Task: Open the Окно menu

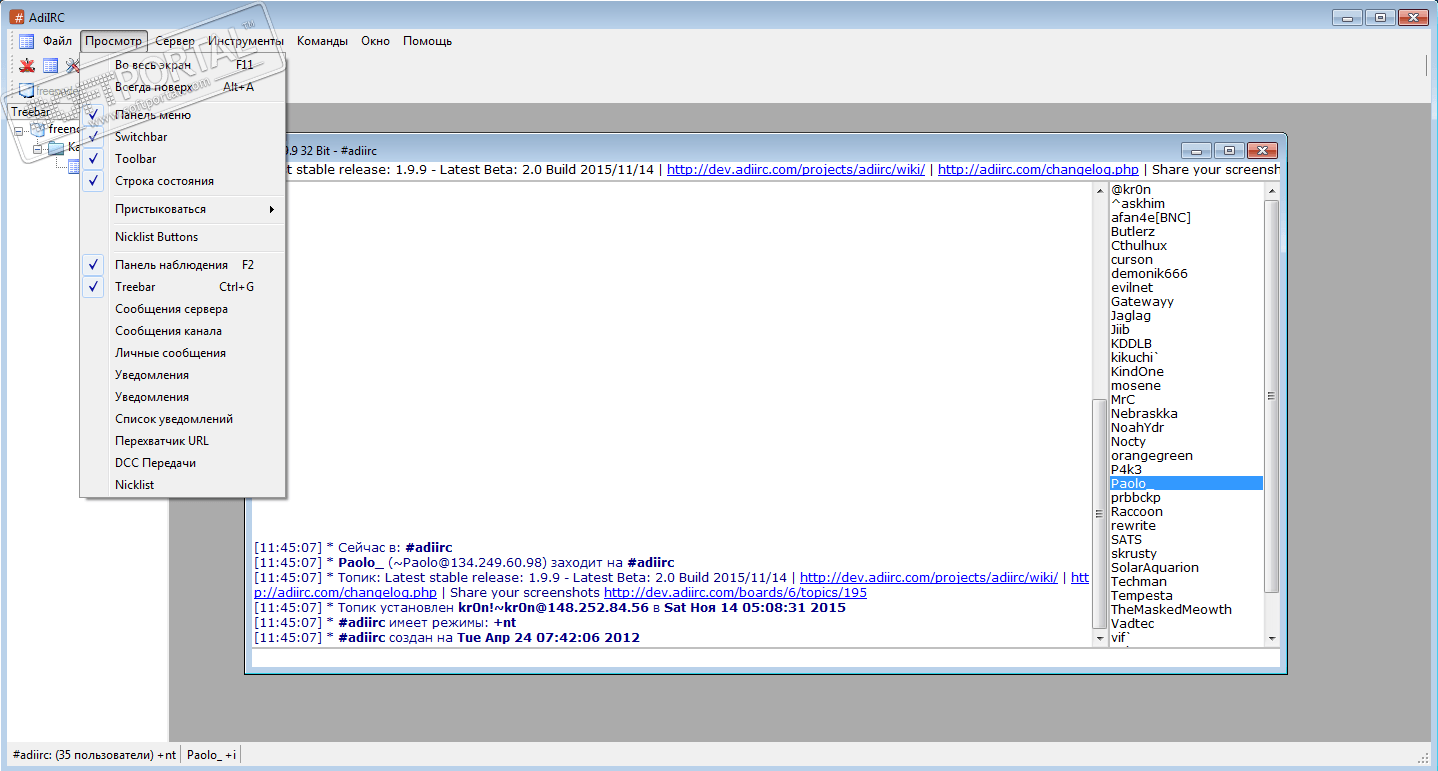Action: (375, 41)
